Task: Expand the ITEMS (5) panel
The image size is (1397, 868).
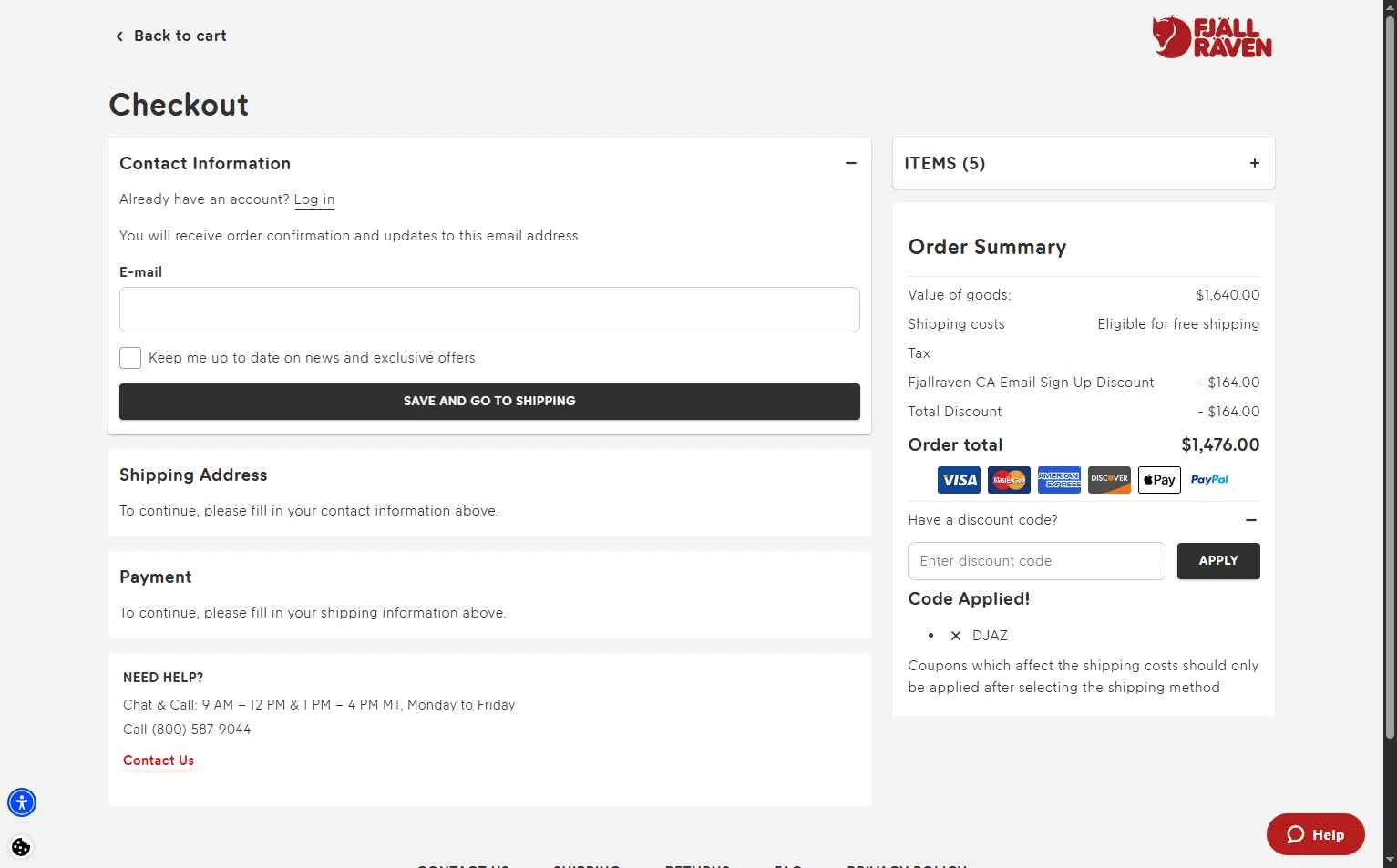Action: pyautogui.click(x=1254, y=163)
